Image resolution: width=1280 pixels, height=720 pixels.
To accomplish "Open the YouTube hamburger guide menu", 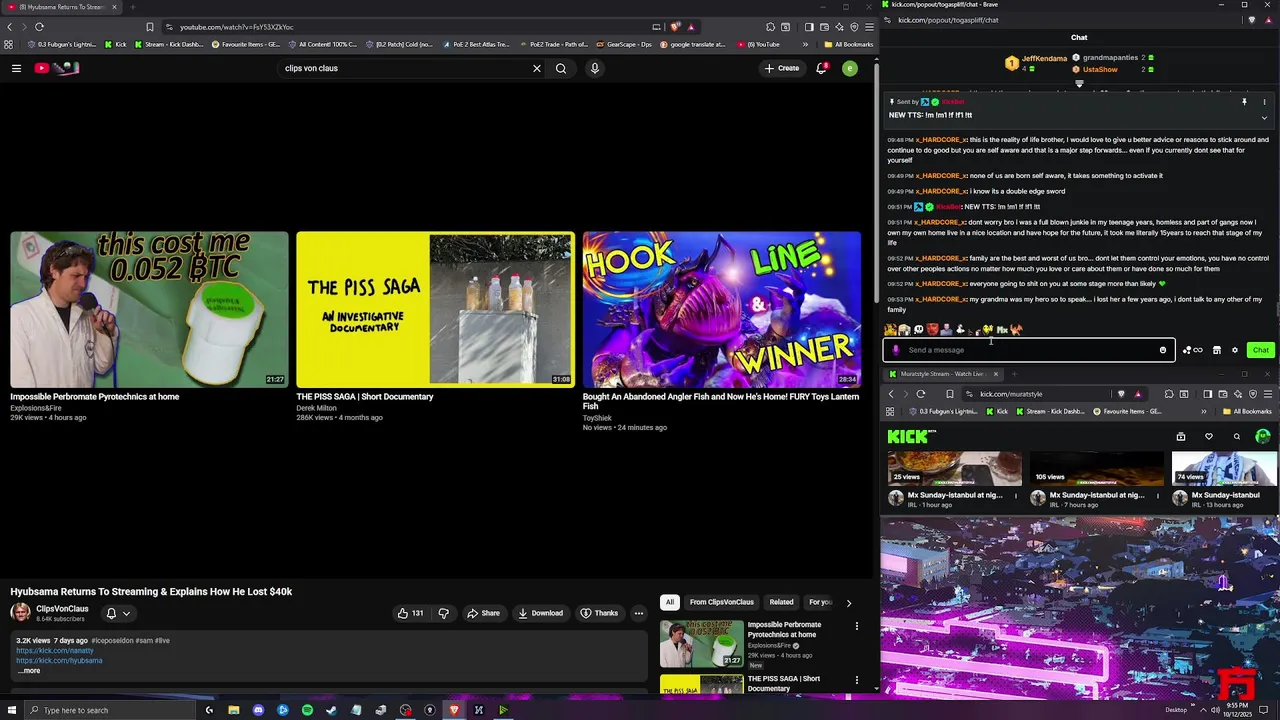I will pyautogui.click(x=16, y=68).
